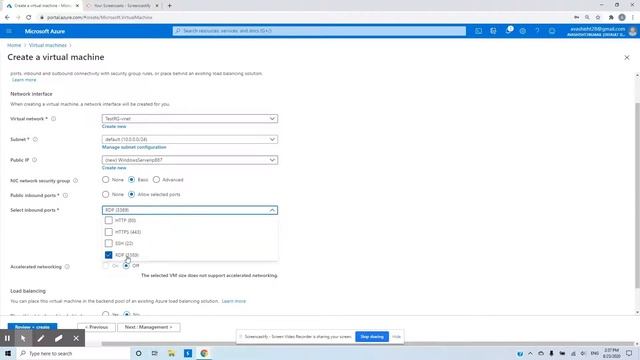The height and width of the screenshot is (360, 640).
Task: Open Azure notifications bell
Action: click(x=508, y=31)
